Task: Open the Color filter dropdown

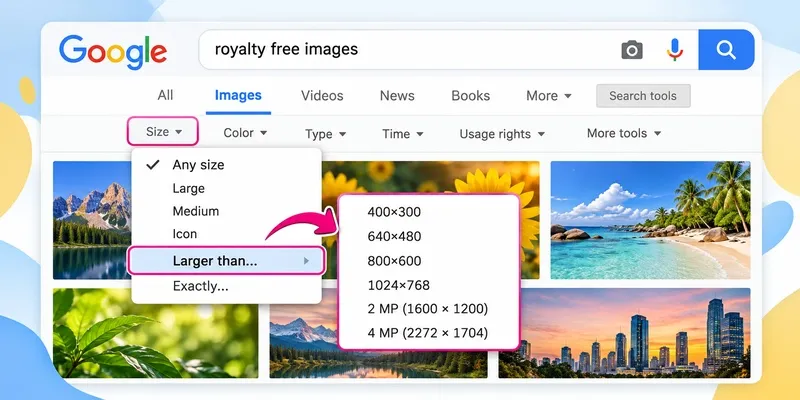Action: [245, 133]
